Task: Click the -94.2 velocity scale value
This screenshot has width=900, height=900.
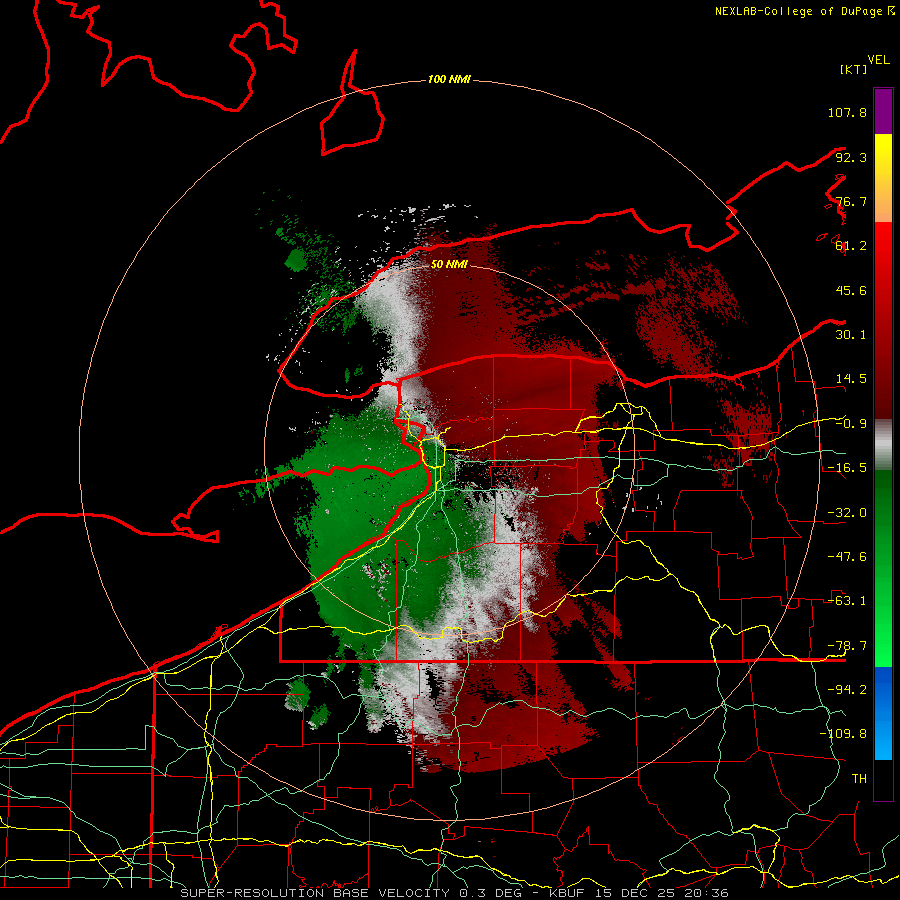Action: pos(847,690)
